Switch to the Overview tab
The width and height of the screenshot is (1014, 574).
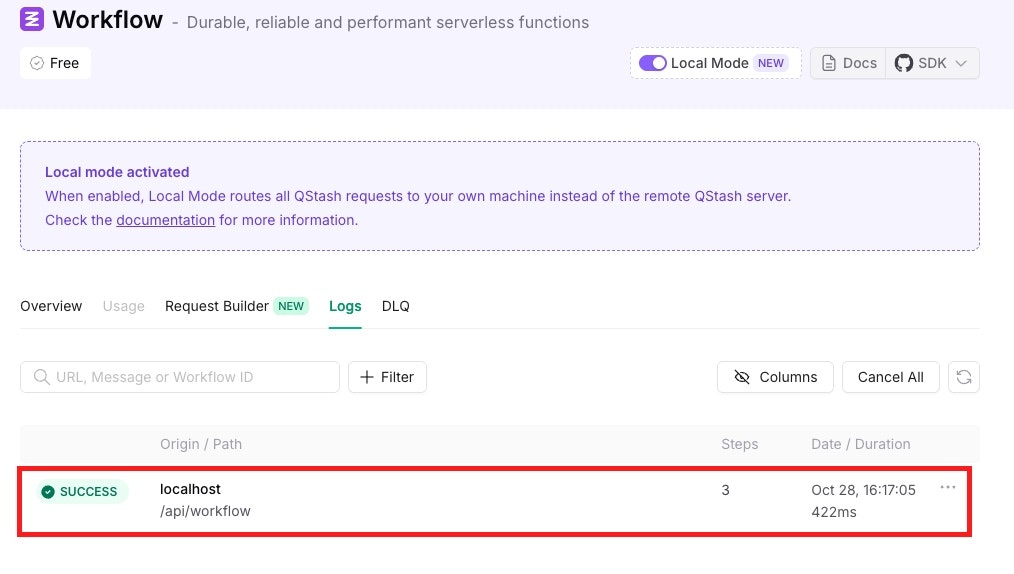tap(51, 306)
